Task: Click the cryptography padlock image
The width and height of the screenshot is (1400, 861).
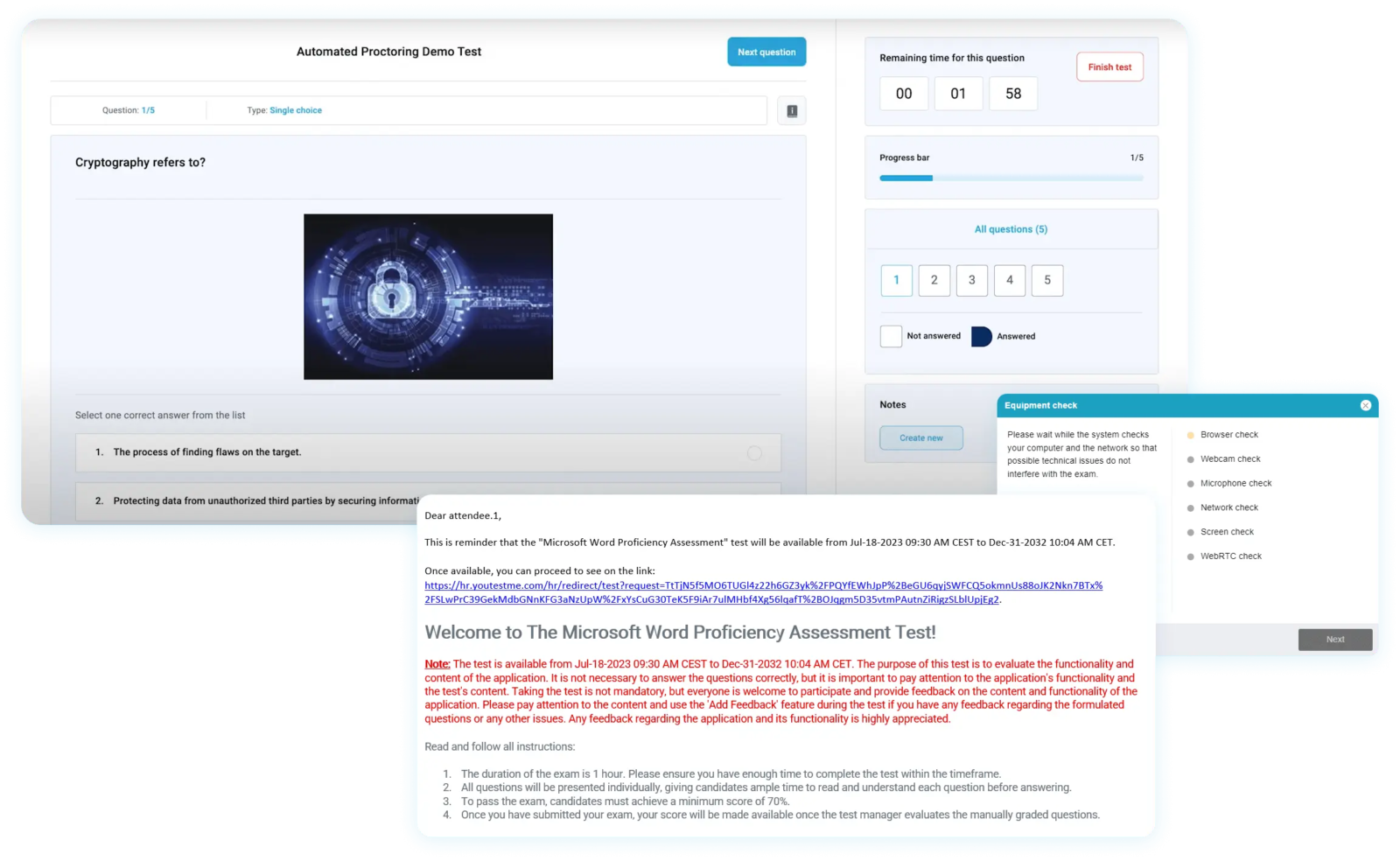Action: (x=428, y=297)
